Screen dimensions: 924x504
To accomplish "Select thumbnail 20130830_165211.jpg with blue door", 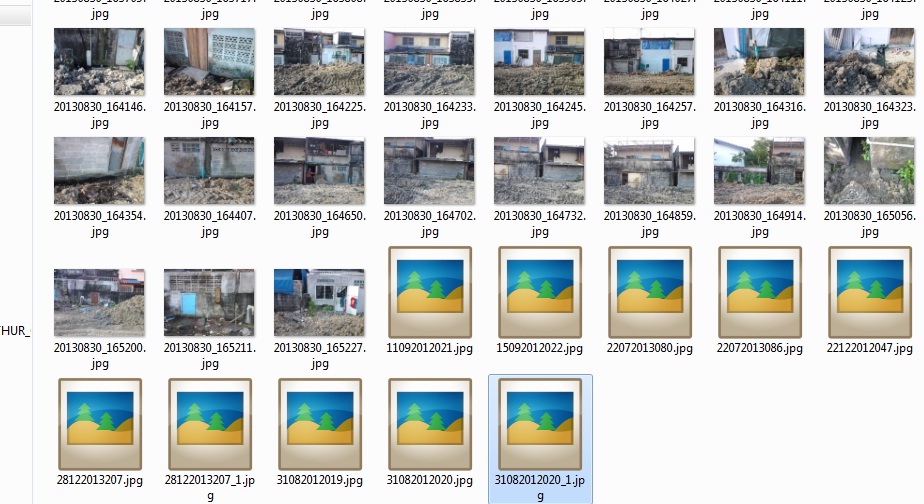I will coord(209,302).
